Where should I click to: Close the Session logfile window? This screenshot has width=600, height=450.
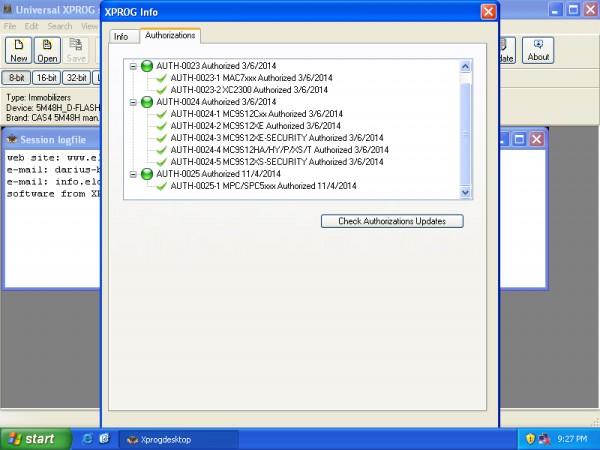pos(536,139)
